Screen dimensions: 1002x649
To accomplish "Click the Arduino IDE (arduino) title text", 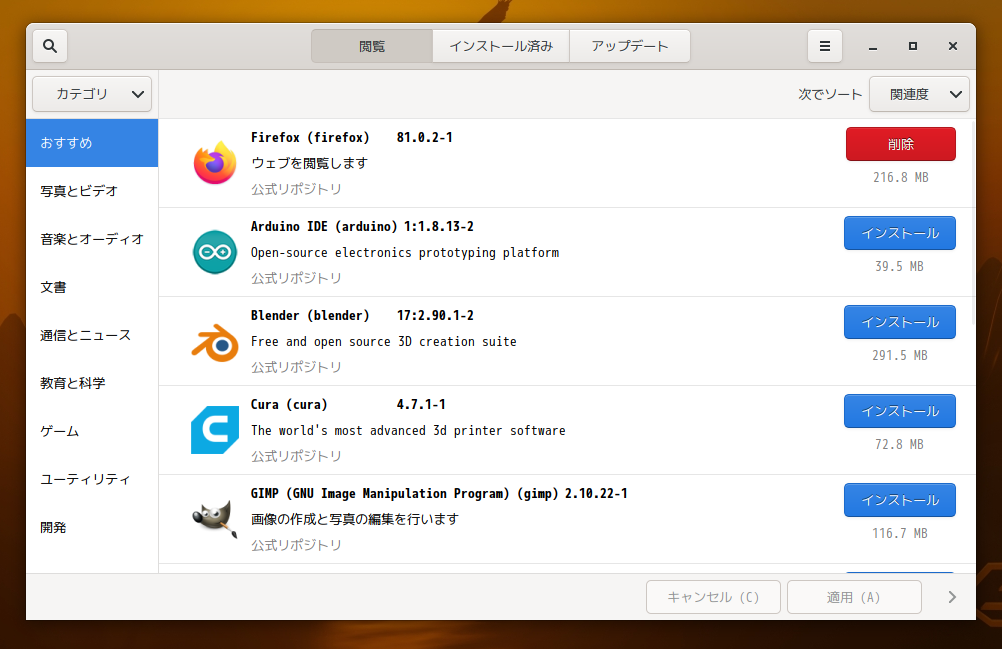I will pos(324,226).
